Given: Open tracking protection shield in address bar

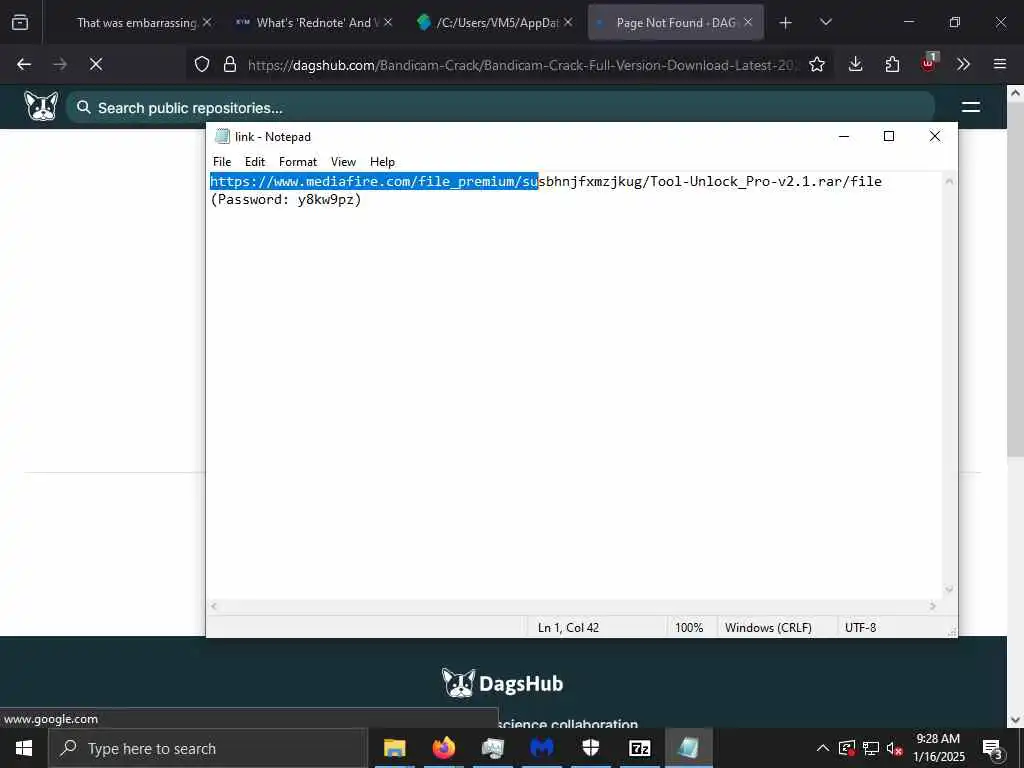Looking at the screenshot, I should pyautogui.click(x=202, y=64).
